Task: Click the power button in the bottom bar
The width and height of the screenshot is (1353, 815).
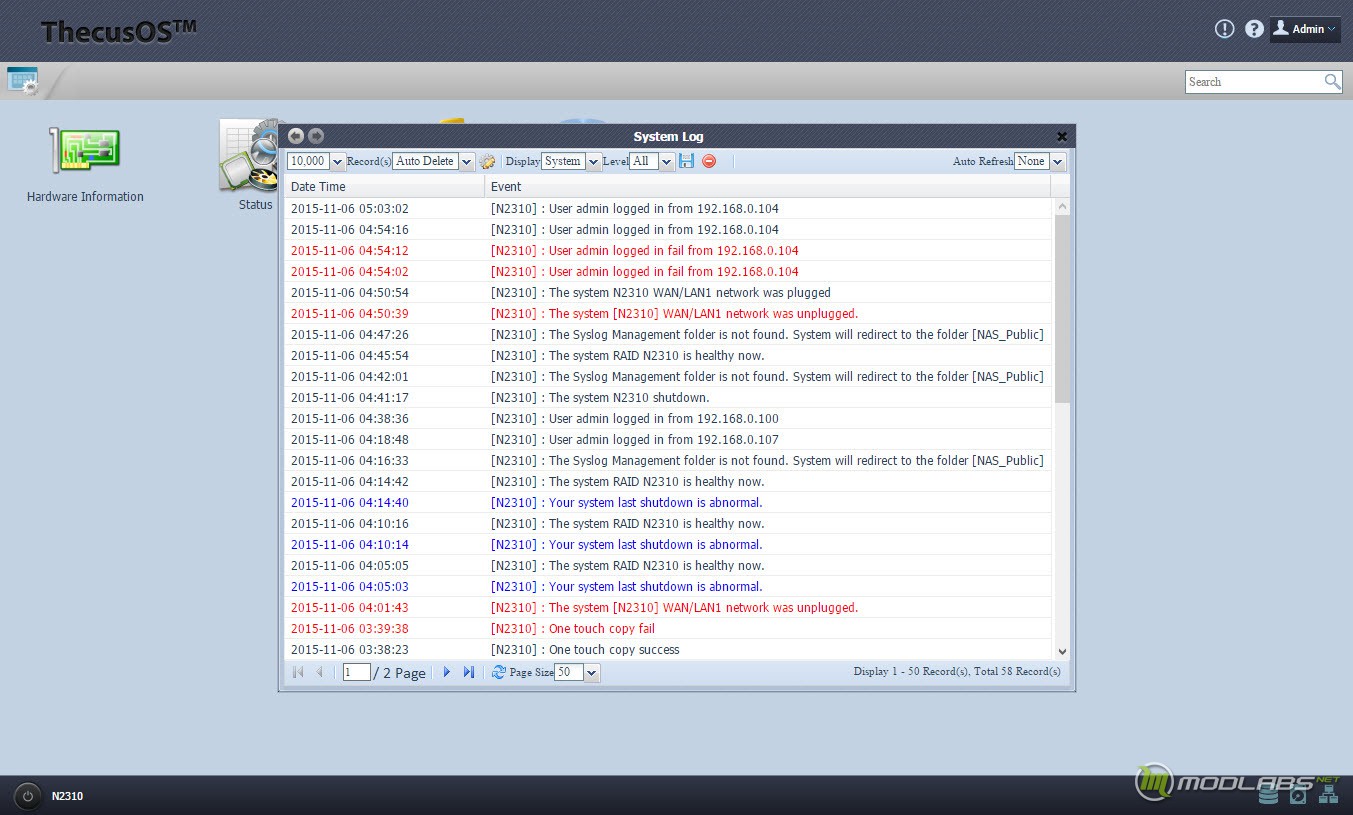Action: (28, 796)
